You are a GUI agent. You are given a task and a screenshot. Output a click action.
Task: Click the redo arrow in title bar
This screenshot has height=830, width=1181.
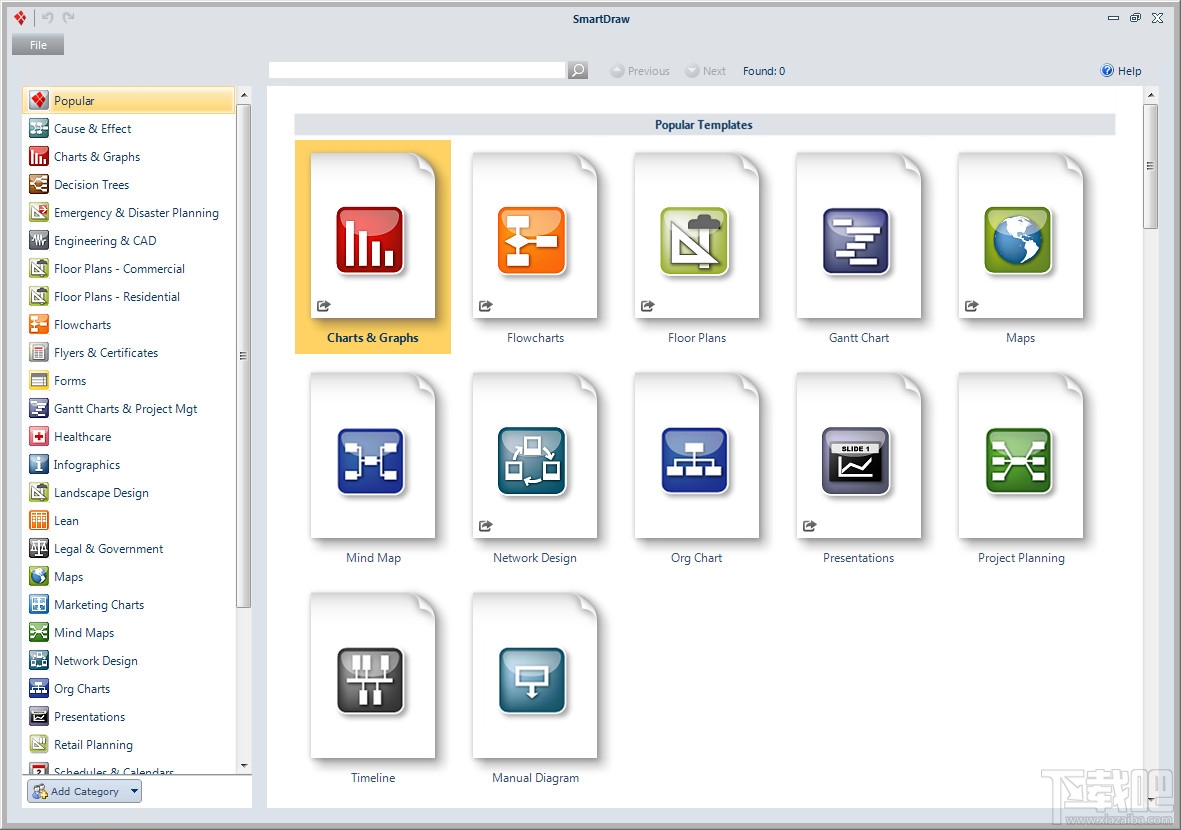69,17
